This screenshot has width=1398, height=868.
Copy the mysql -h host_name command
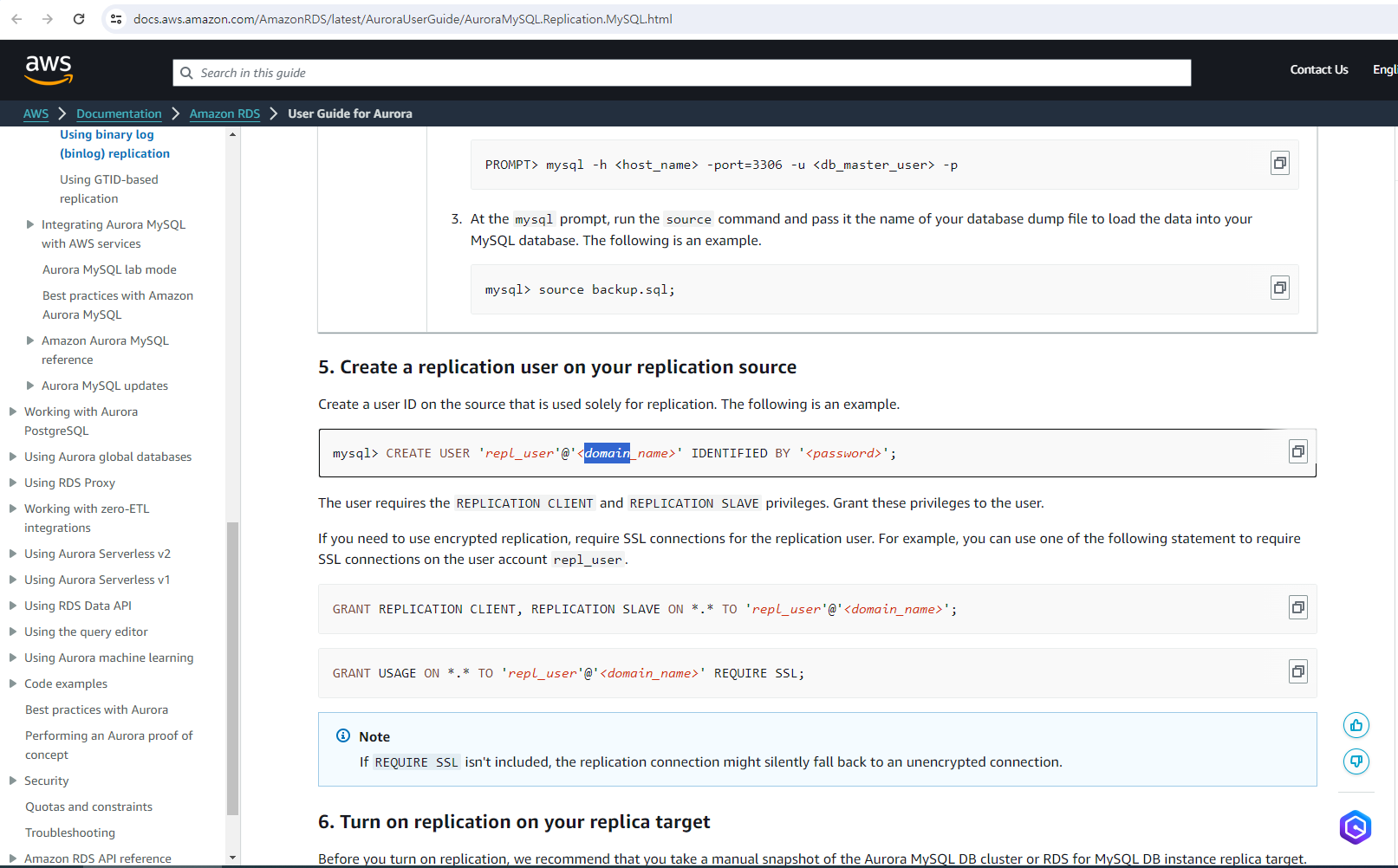tap(1279, 163)
